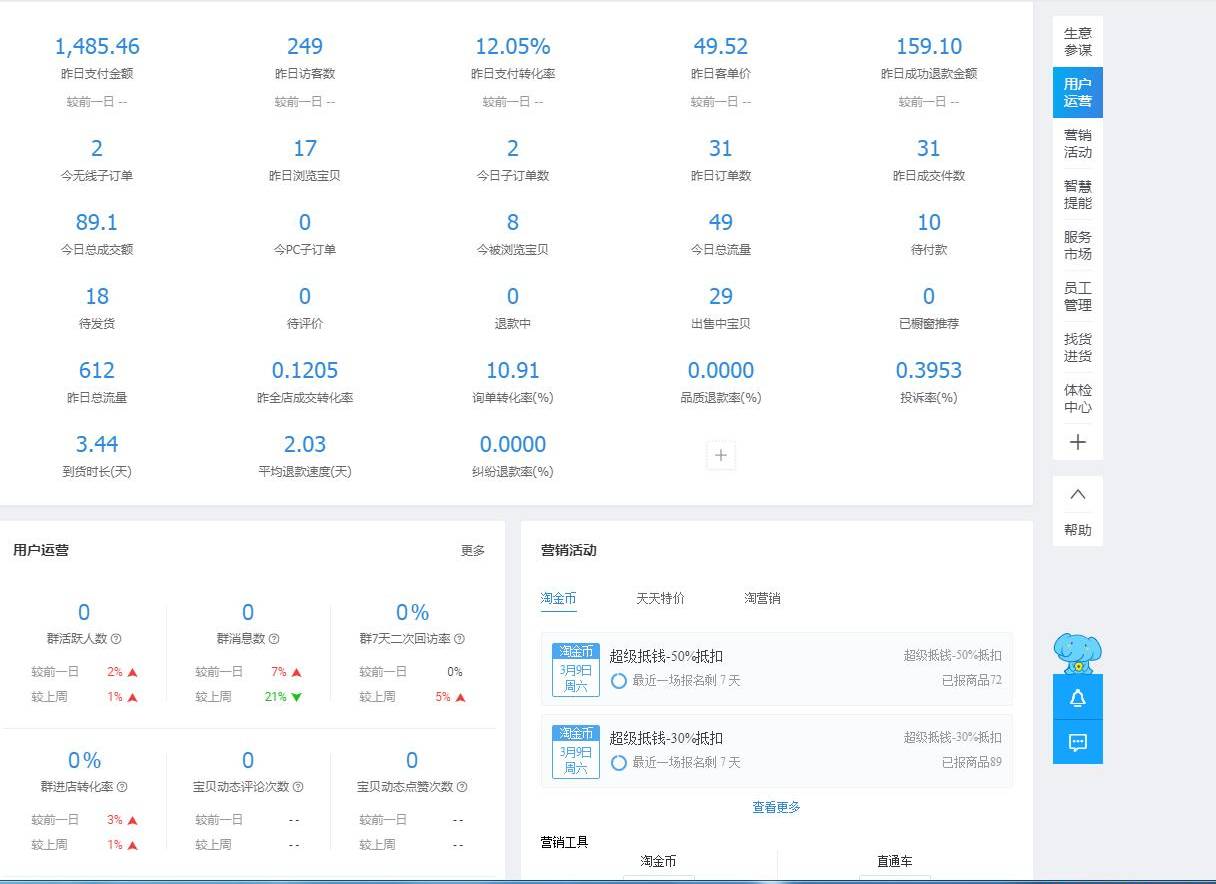Open the 帮助 help link
The image size is (1216, 884).
pyautogui.click(x=1078, y=530)
